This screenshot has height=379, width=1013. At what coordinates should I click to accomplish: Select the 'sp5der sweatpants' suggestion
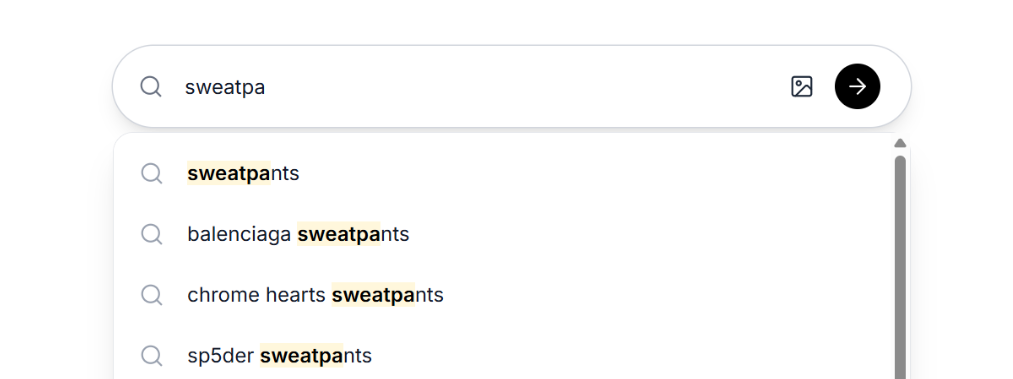pyautogui.click(x=503, y=355)
